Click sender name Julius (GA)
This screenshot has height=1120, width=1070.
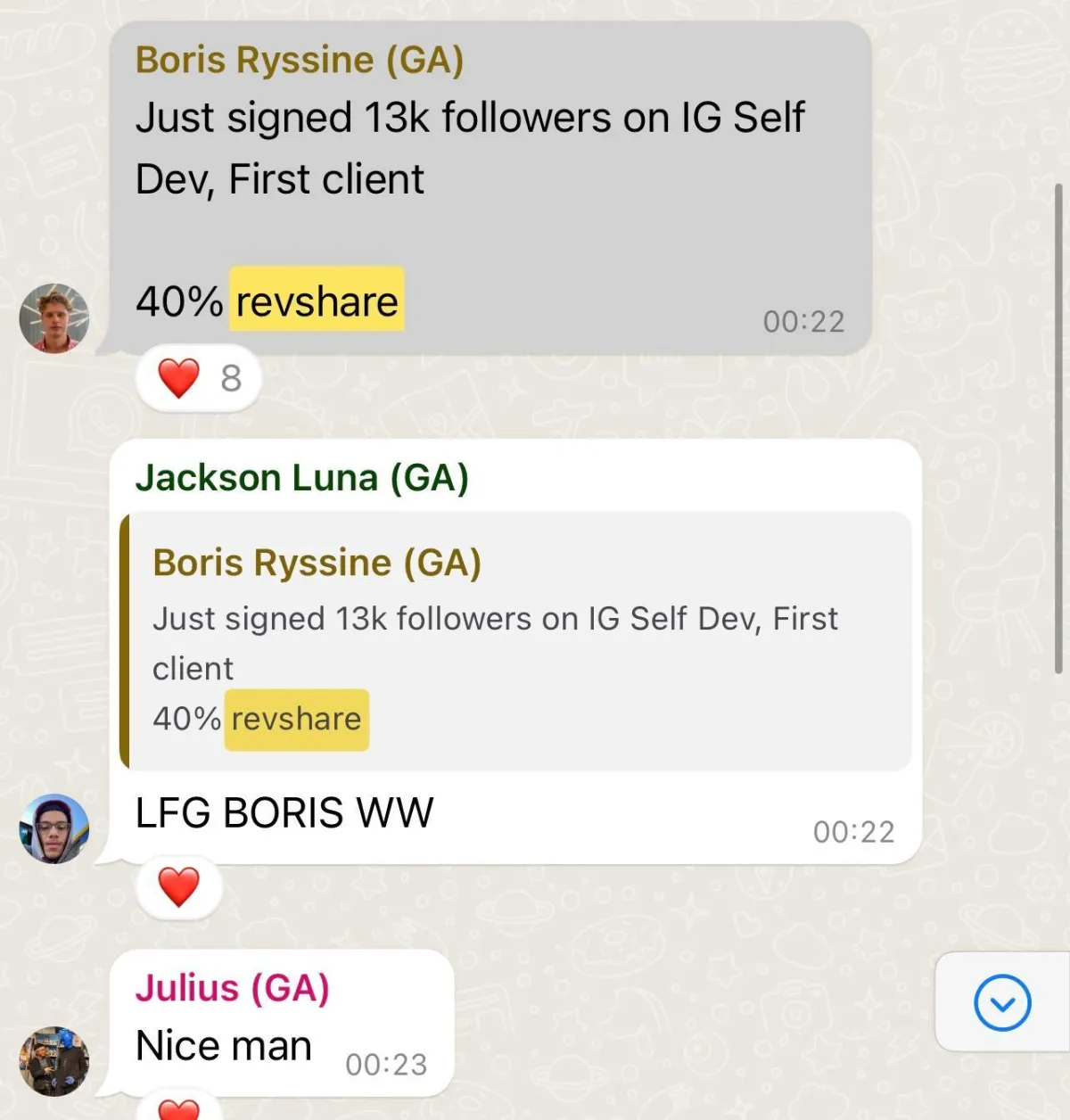pyautogui.click(x=233, y=988)
